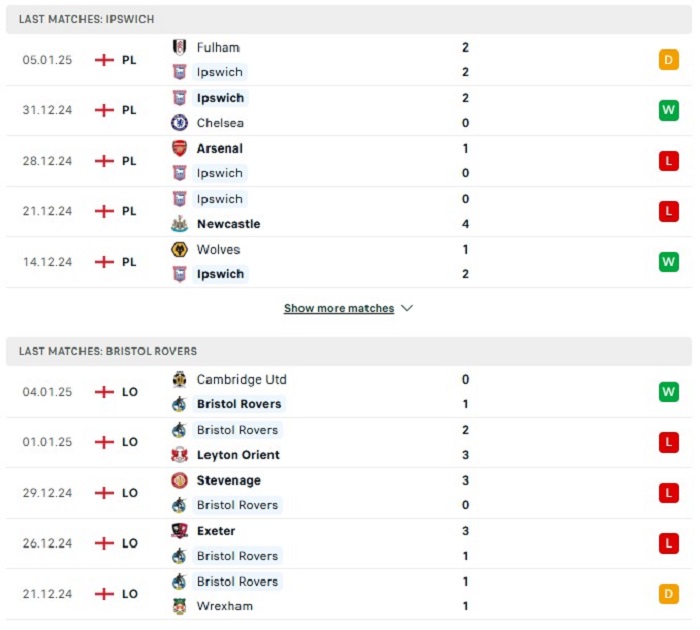This screenshot has width=700, height=630.
Task: Click the chevron next to Show more matches
Action: [x=407, y=308]
